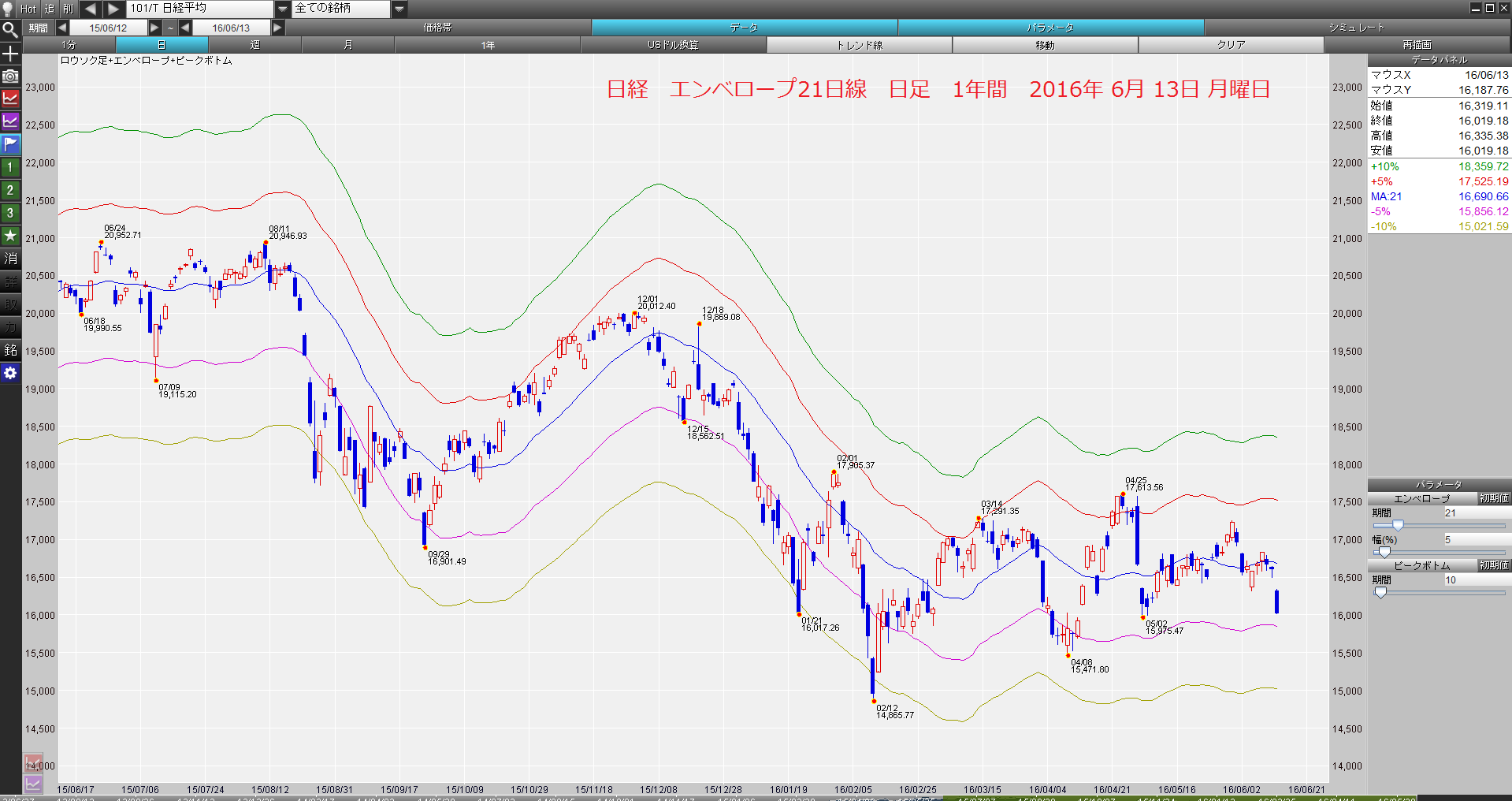
Task: Click the blue flag icon
Action: coord(10,145)
